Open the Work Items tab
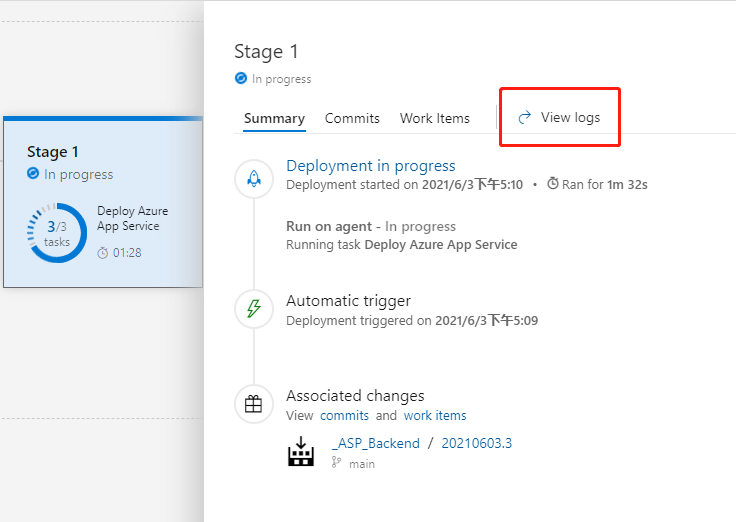The height and width of the screenshot is (522, 736). tap(434, 118)
